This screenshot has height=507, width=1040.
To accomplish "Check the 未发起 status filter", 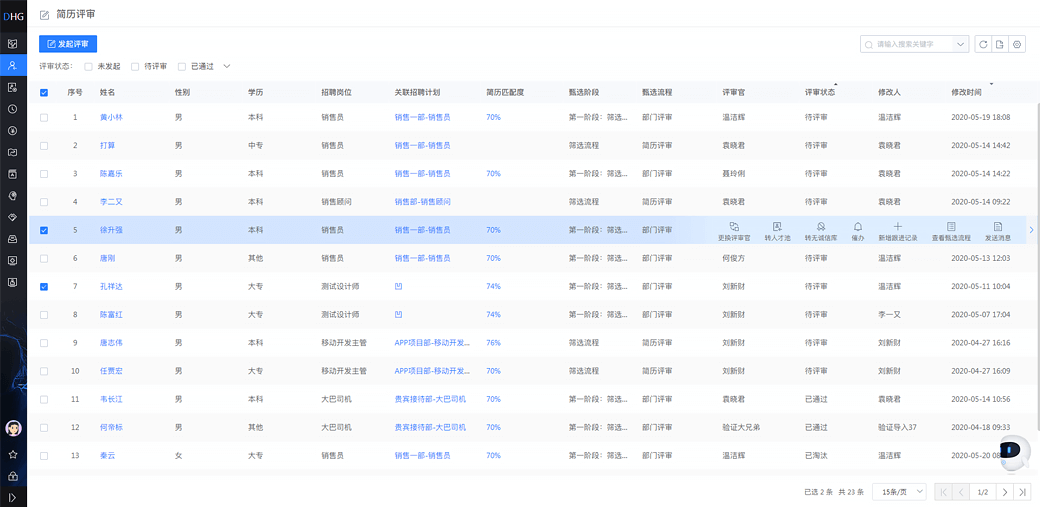I will pyautogui.click(x=89, y=67).
